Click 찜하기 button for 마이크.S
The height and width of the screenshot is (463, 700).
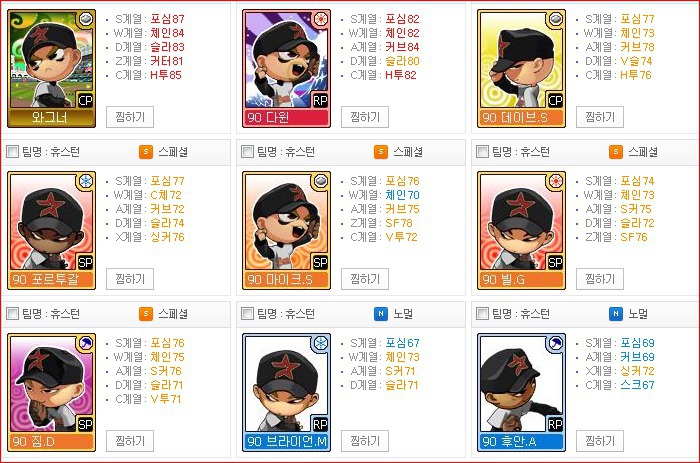pos(365,279)
